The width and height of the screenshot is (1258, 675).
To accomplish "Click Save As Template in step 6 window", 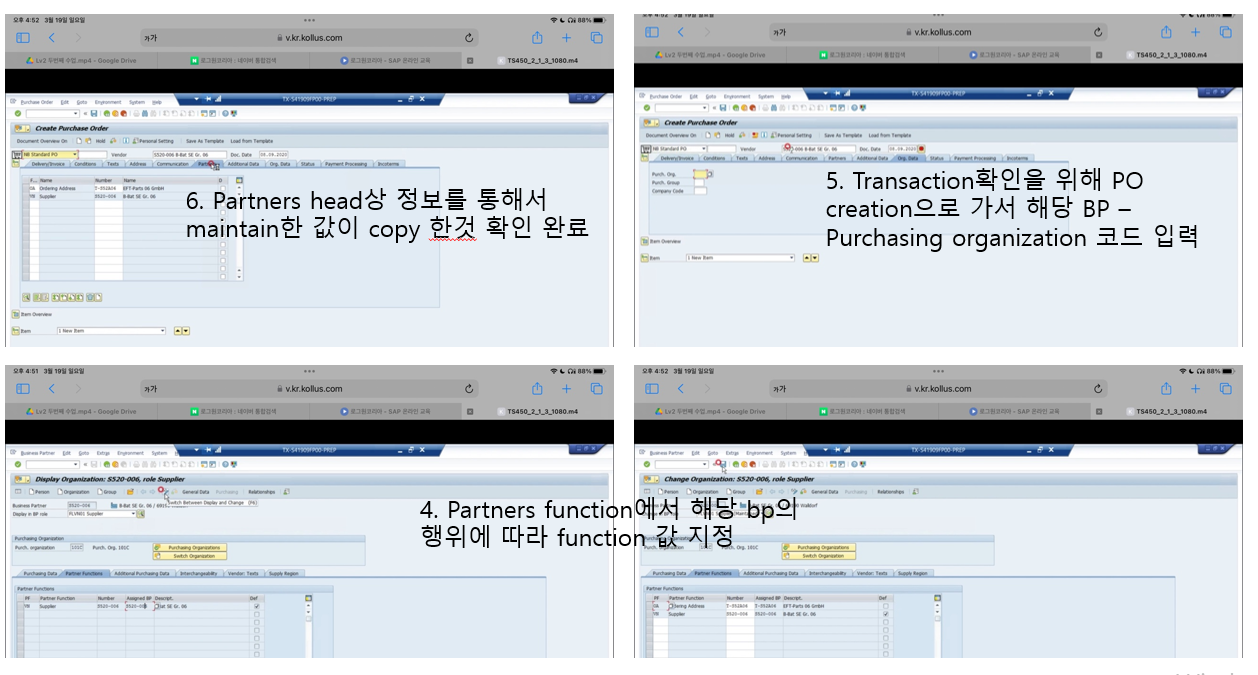I will 204,141.
